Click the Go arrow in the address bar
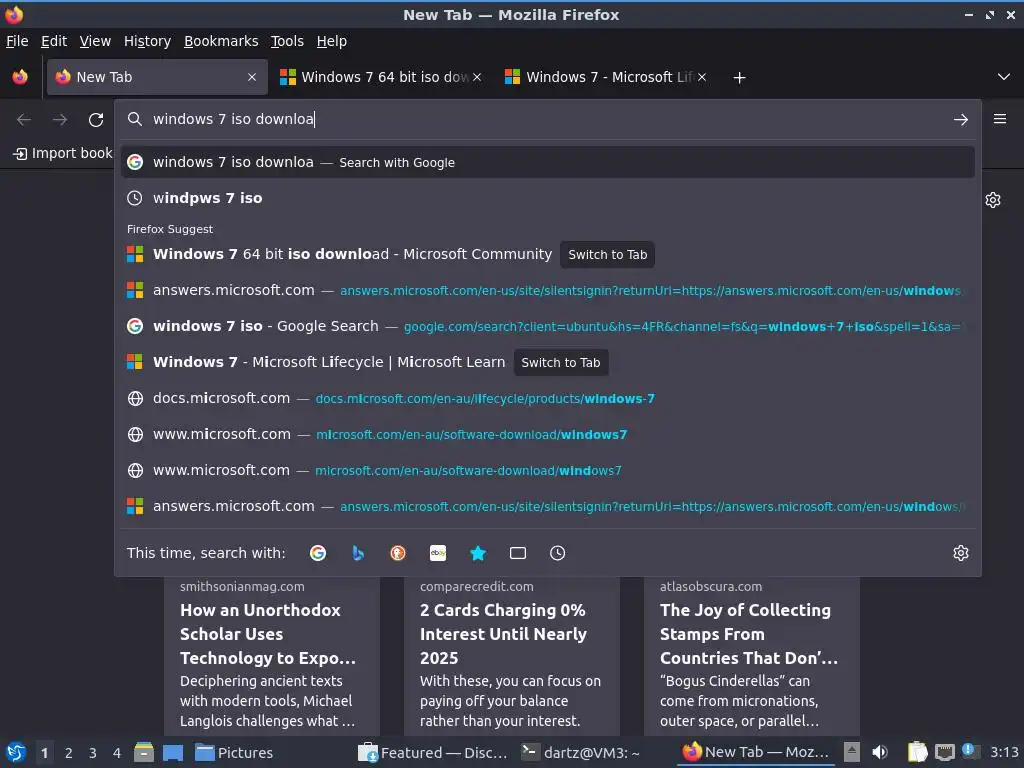The image size is (1024, 768). click(x=961, y=120)
